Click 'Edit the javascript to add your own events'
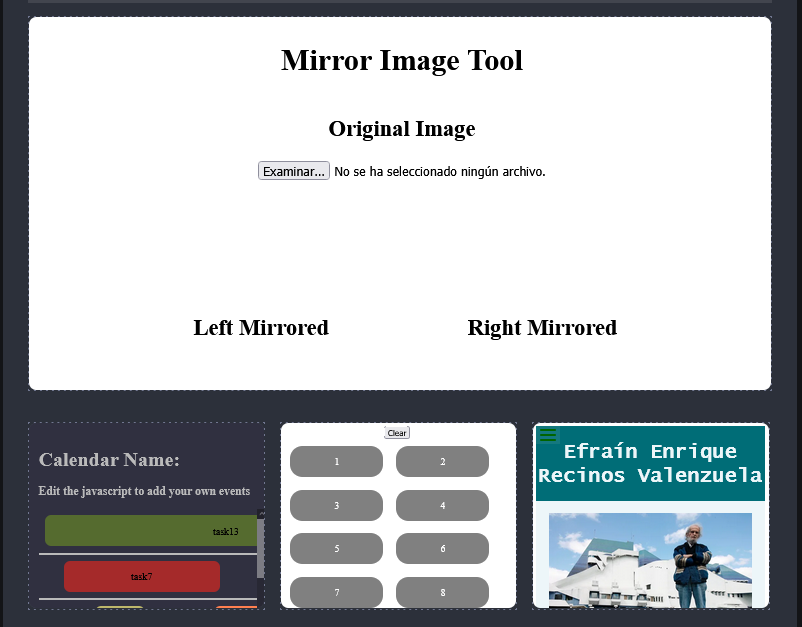This screenshot has height=627, width=802. (x=144, y=491)
